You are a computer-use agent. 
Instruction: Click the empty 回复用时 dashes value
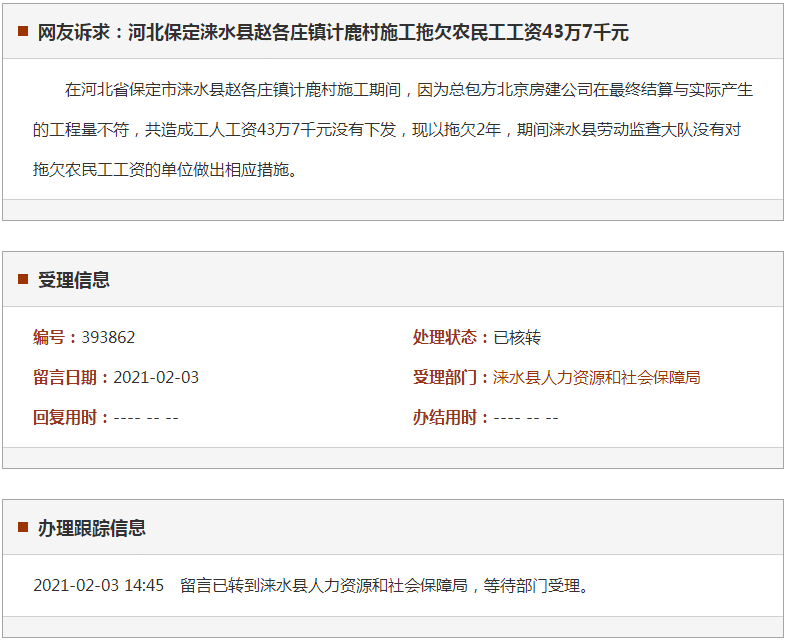(146, 417)
